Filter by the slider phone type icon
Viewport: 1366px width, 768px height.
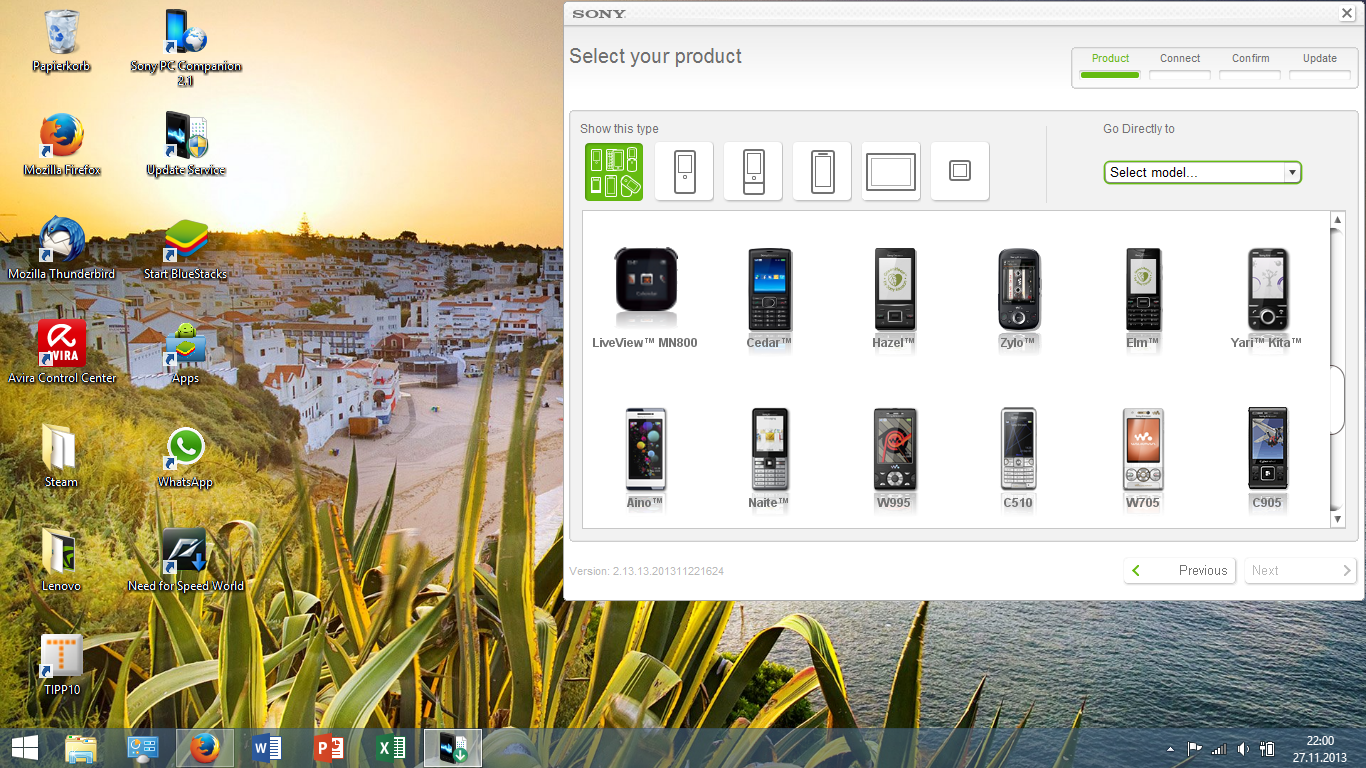click(753, 171)
